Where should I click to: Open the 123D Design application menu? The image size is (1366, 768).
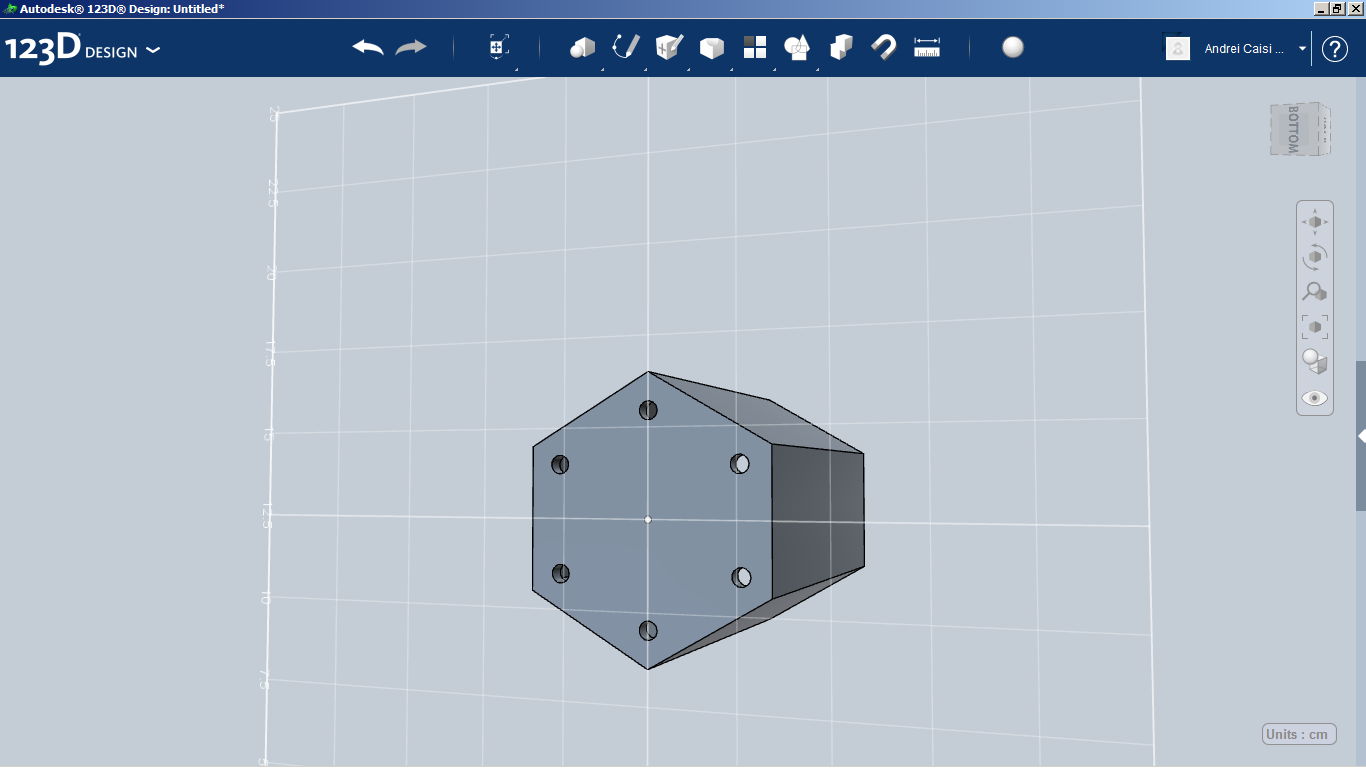coord(82,49)
